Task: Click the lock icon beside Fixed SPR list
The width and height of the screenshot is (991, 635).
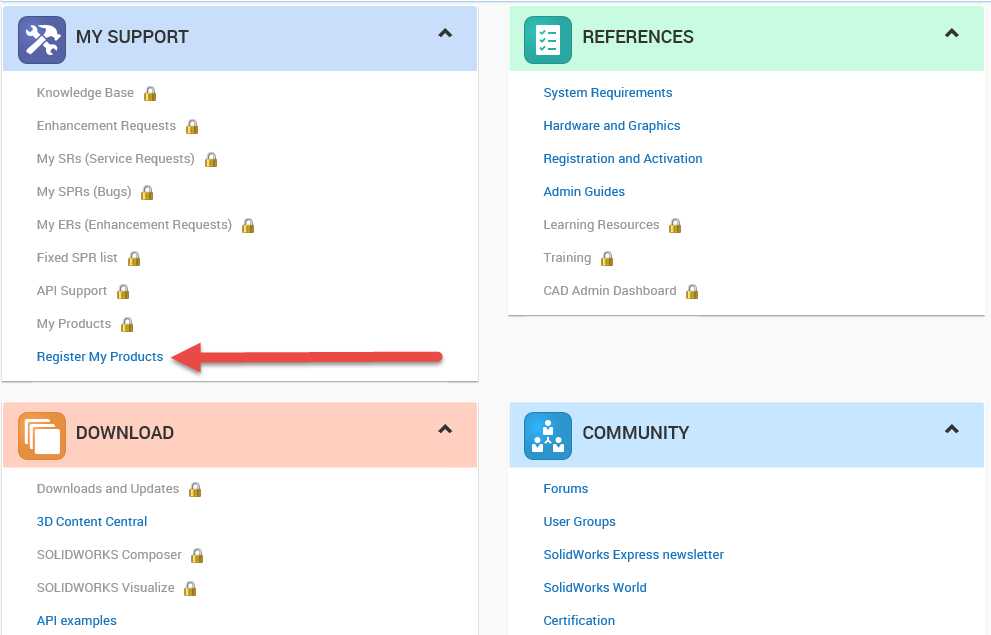Action: pos(134,258)
